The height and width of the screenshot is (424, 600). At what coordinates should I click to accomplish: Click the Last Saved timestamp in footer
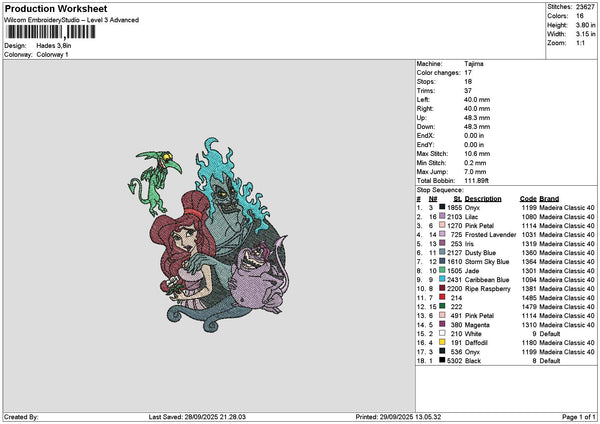(197, 417)
